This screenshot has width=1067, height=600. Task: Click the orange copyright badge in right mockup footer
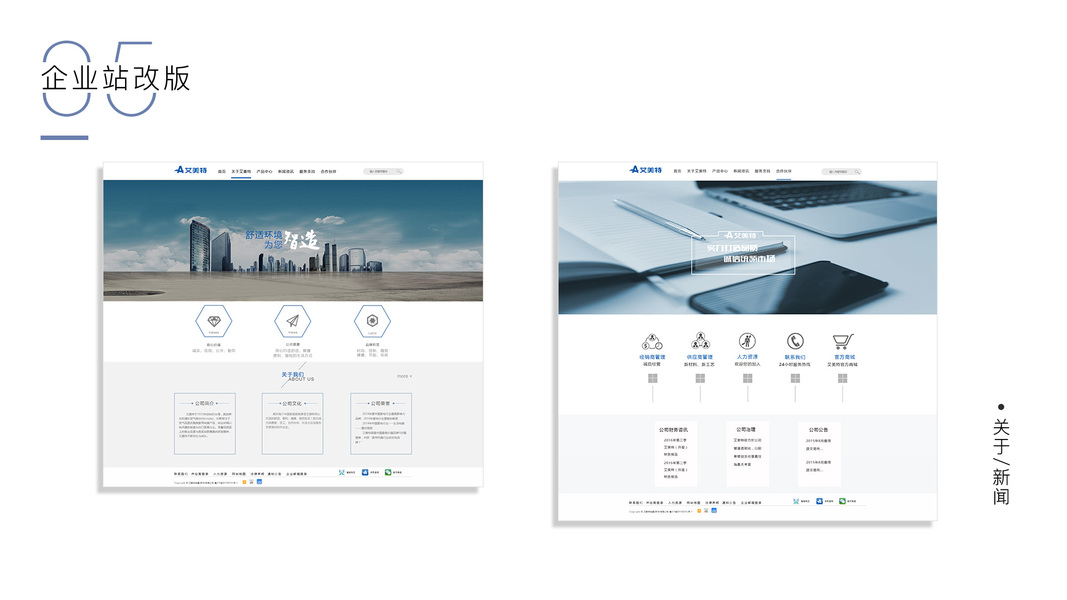[x=699, y=510]
